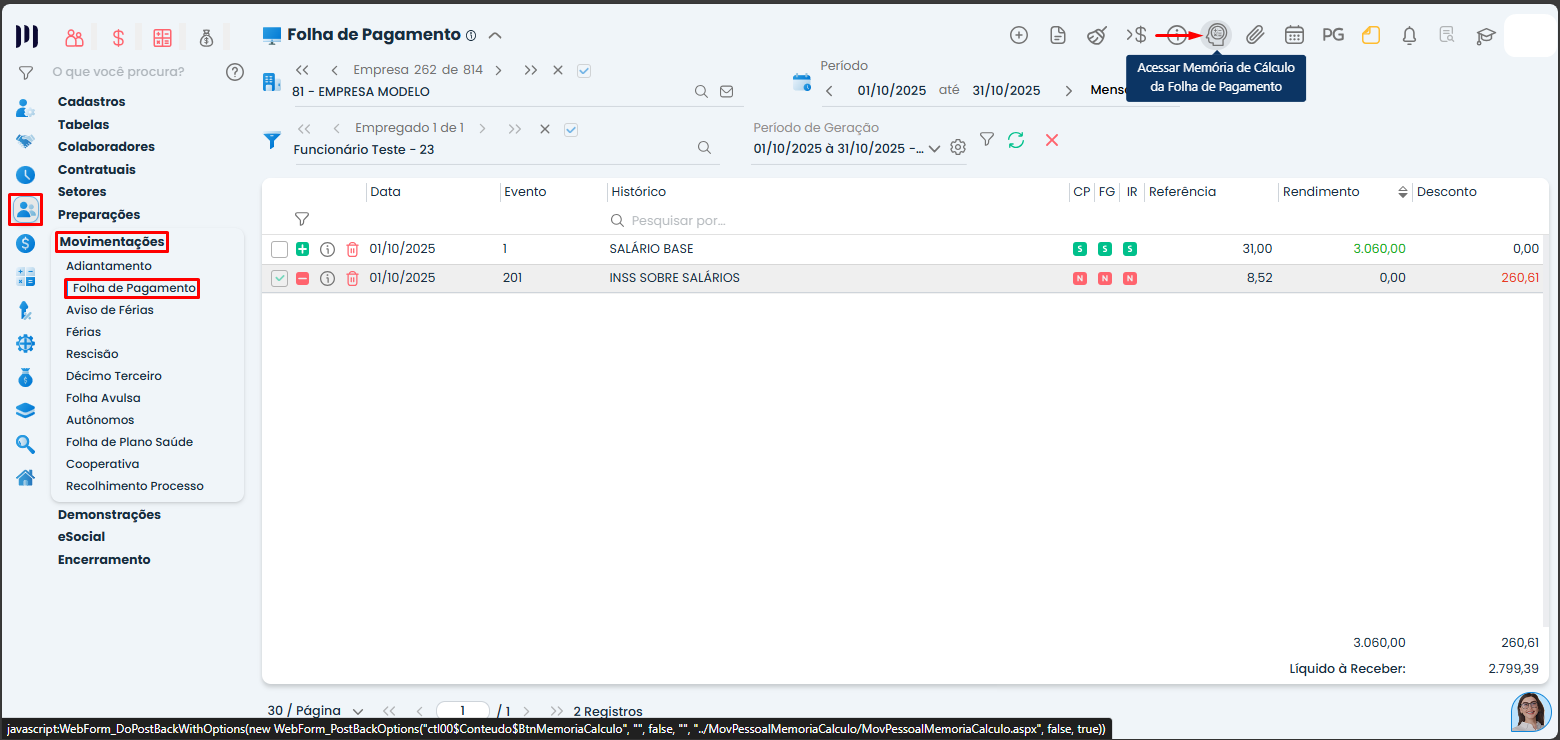Open the calendar icon in top toolbar

click(1294, 35)
